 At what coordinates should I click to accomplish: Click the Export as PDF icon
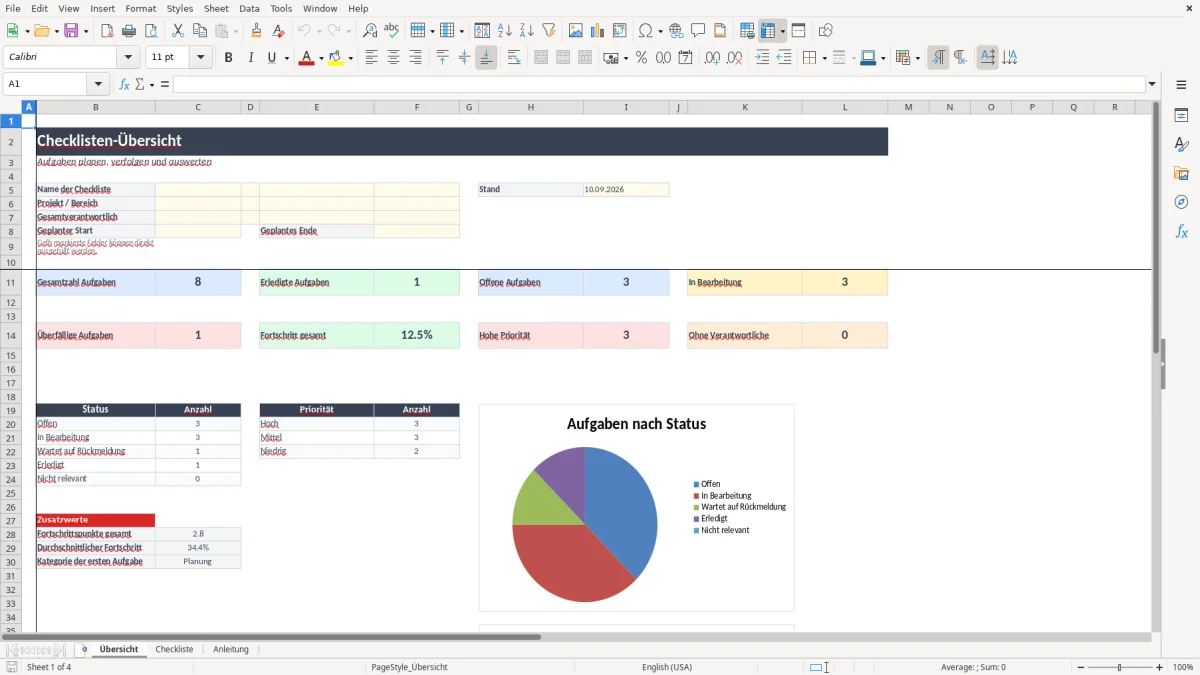point(107,31)
